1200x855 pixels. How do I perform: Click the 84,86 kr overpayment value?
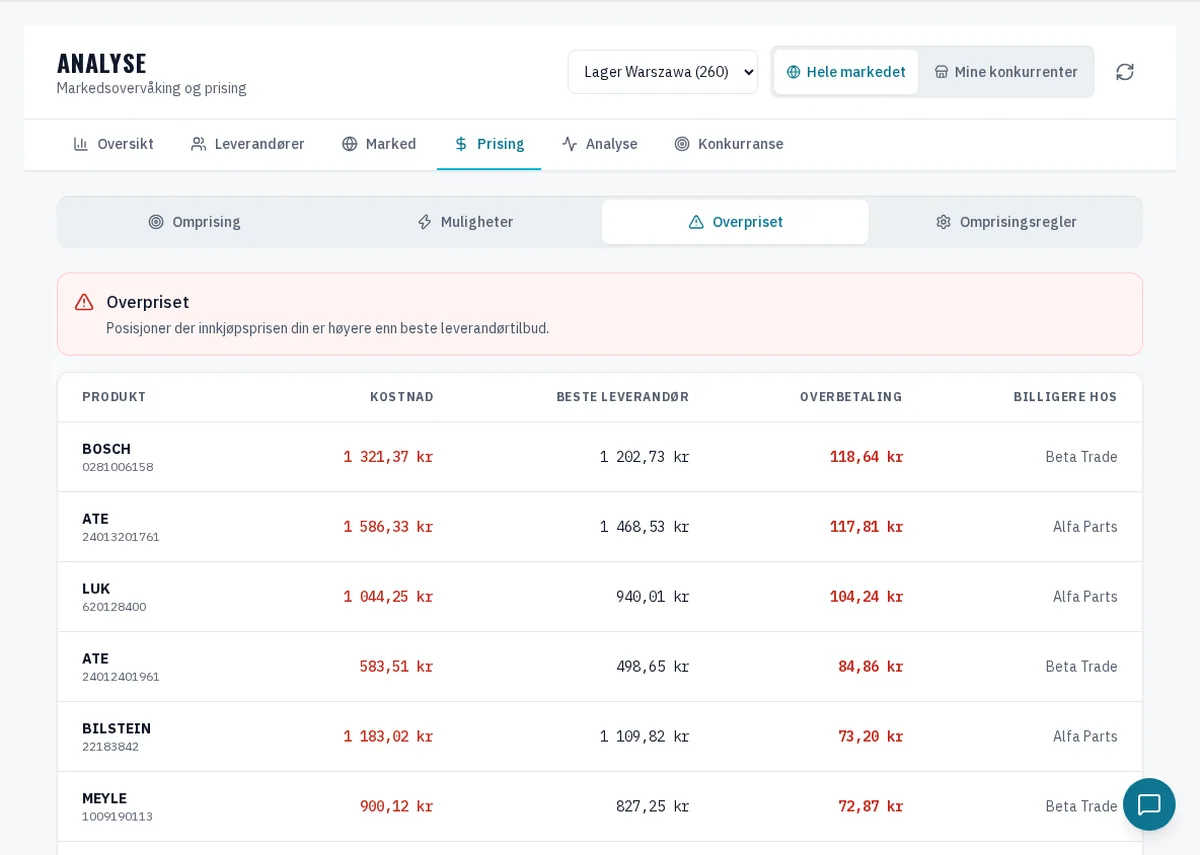(870, 667)
